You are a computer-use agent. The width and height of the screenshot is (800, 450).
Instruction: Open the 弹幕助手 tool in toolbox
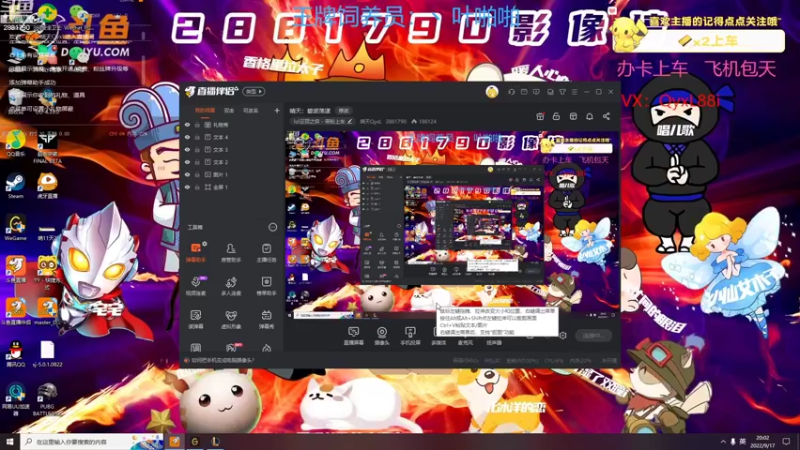pyautogui.click(x=195, y=253)
